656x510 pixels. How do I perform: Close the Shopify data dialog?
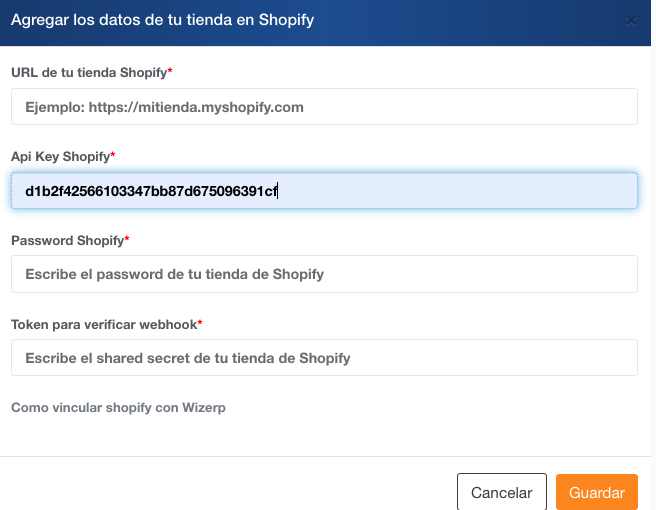(x=630, y=21)
